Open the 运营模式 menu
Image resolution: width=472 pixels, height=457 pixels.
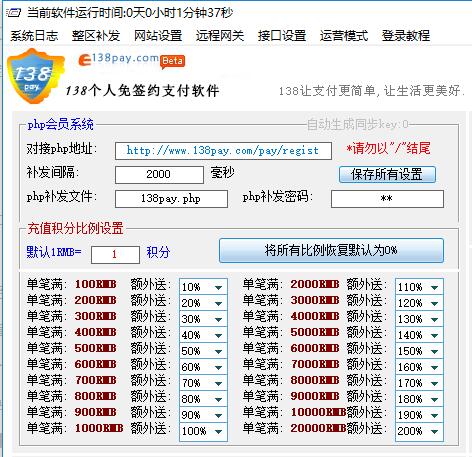pos(344,35)
